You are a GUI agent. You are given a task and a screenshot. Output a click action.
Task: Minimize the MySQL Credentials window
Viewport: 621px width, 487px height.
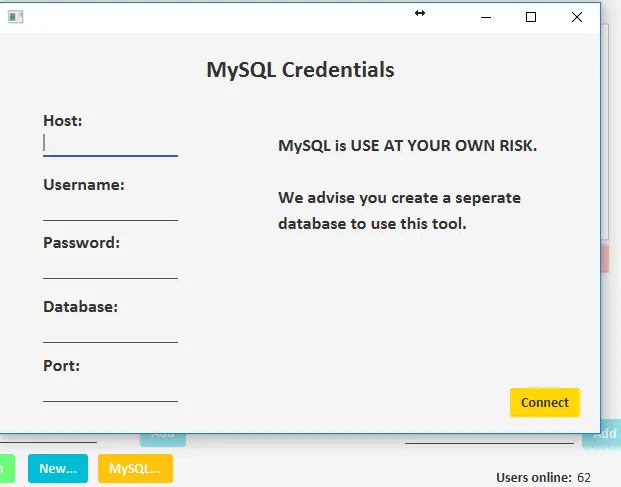tap(486, 17)
